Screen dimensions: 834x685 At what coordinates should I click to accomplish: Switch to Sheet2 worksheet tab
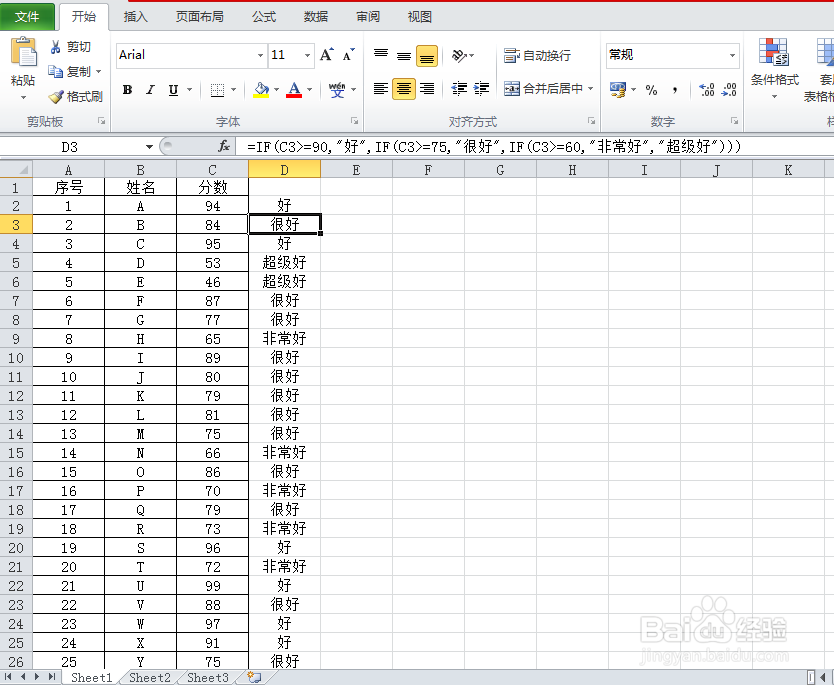point(149,678)
